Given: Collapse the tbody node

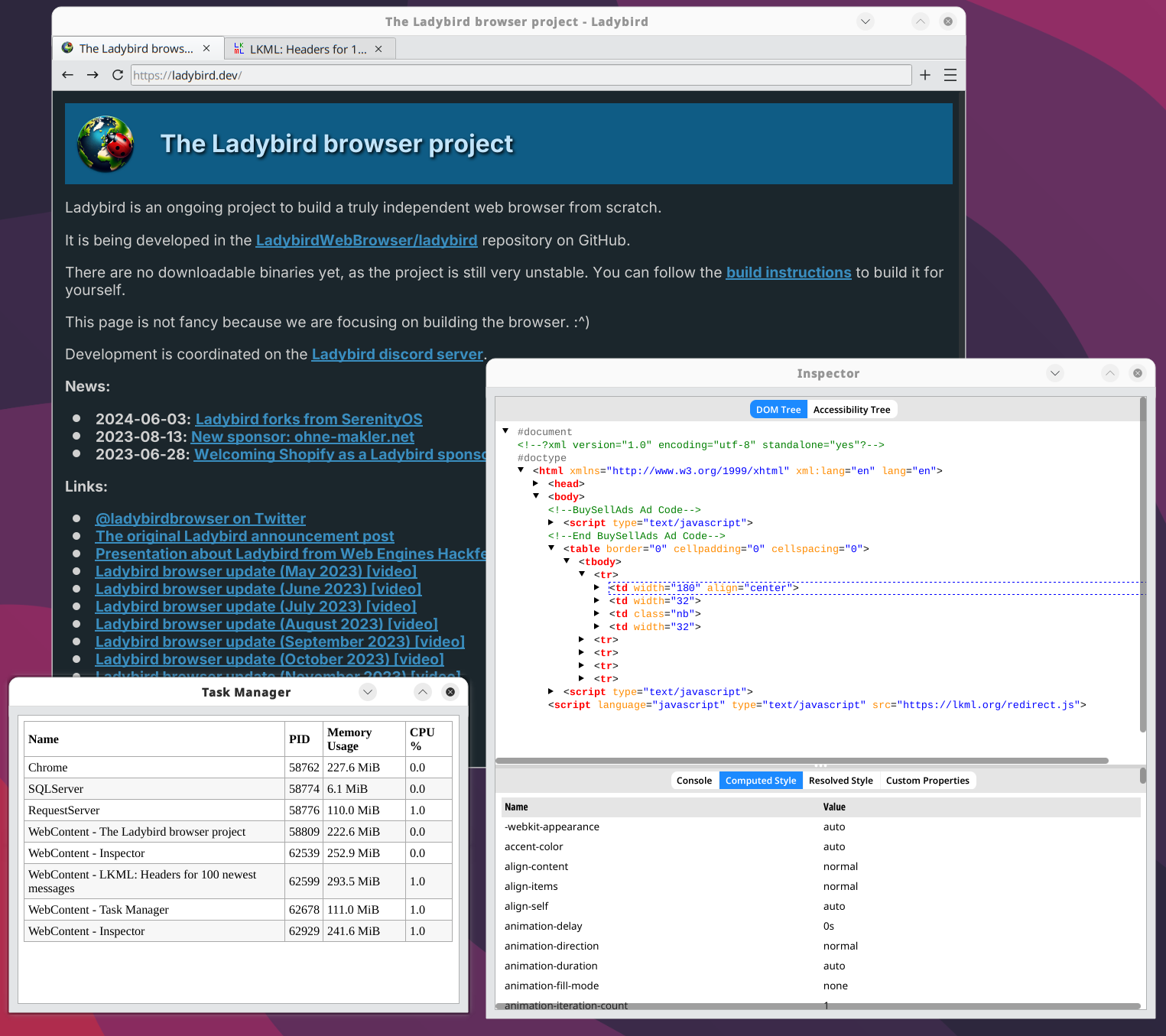Looking at the screenshot, I should coord(567,562).
